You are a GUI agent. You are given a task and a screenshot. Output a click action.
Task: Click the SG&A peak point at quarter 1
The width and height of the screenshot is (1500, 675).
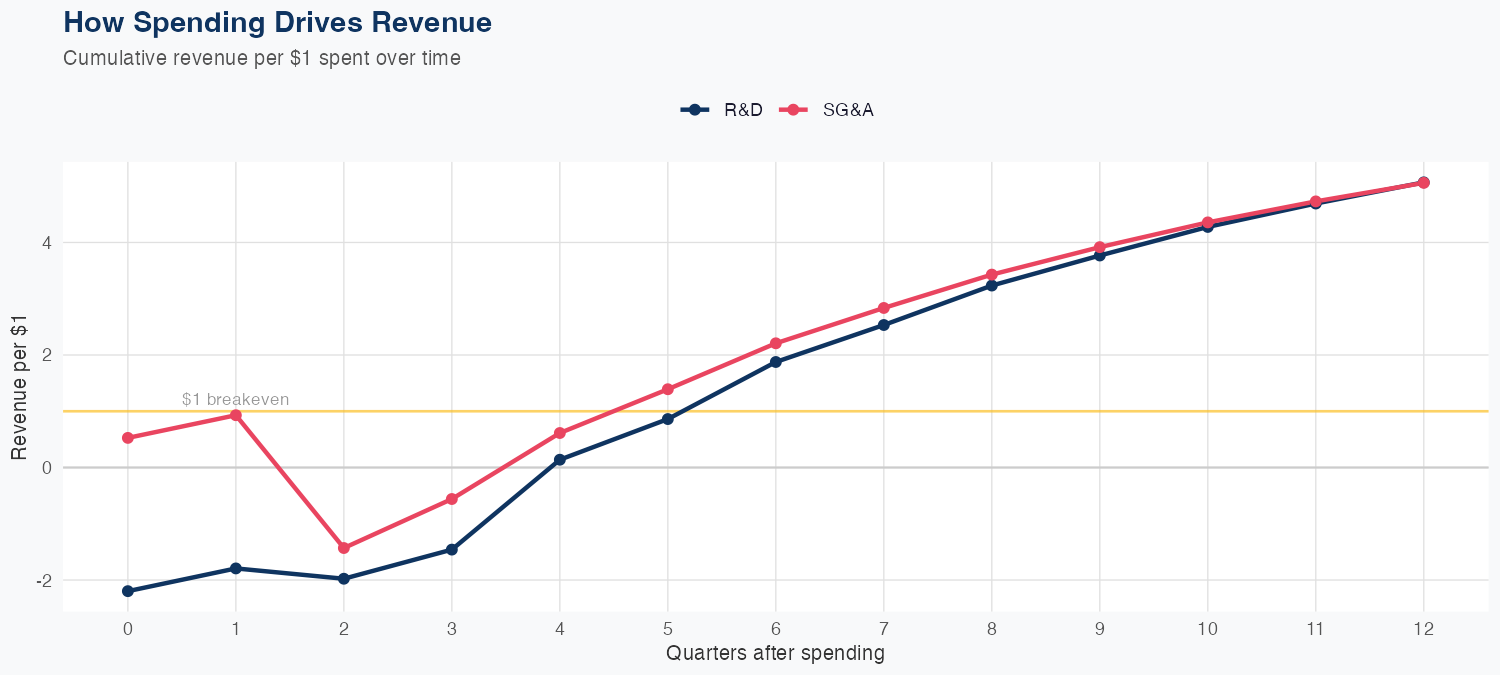[x=236, y=415]
